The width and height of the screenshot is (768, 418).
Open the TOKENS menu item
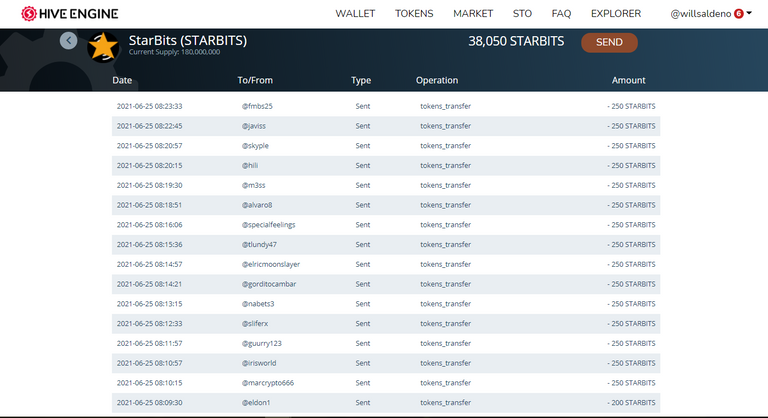pyautogui.click(x=414, y=14)
